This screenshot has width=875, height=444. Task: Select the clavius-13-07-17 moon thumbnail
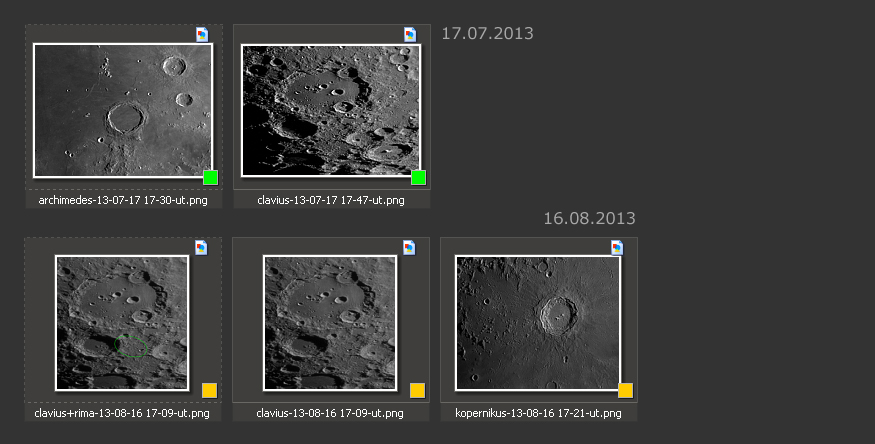click(x=331, y=110)
